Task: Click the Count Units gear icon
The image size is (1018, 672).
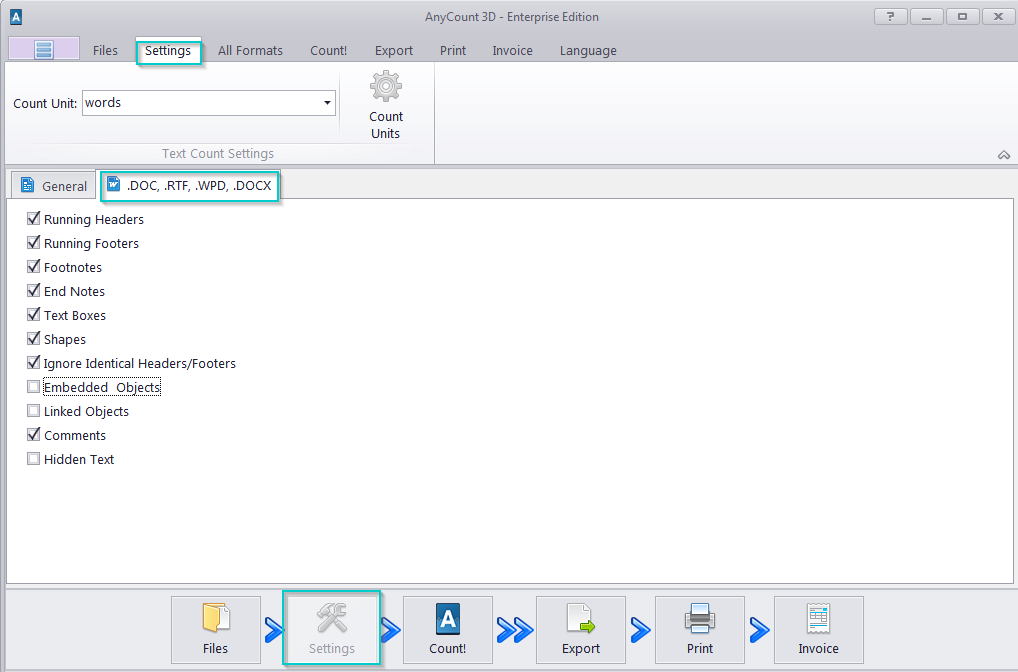Action: tap(386, 86)
